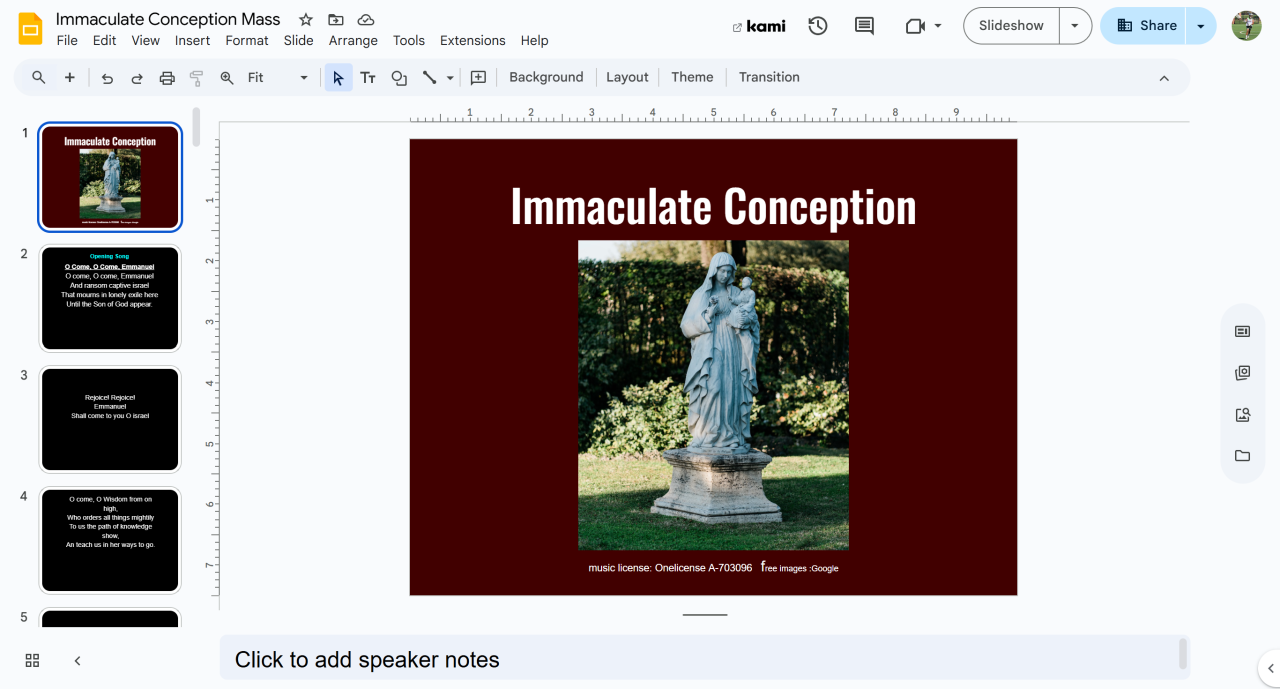Collapse the filmstrip panel
Image resolution: width=1280 pixels, height=689 pixels.
point(78,660)
